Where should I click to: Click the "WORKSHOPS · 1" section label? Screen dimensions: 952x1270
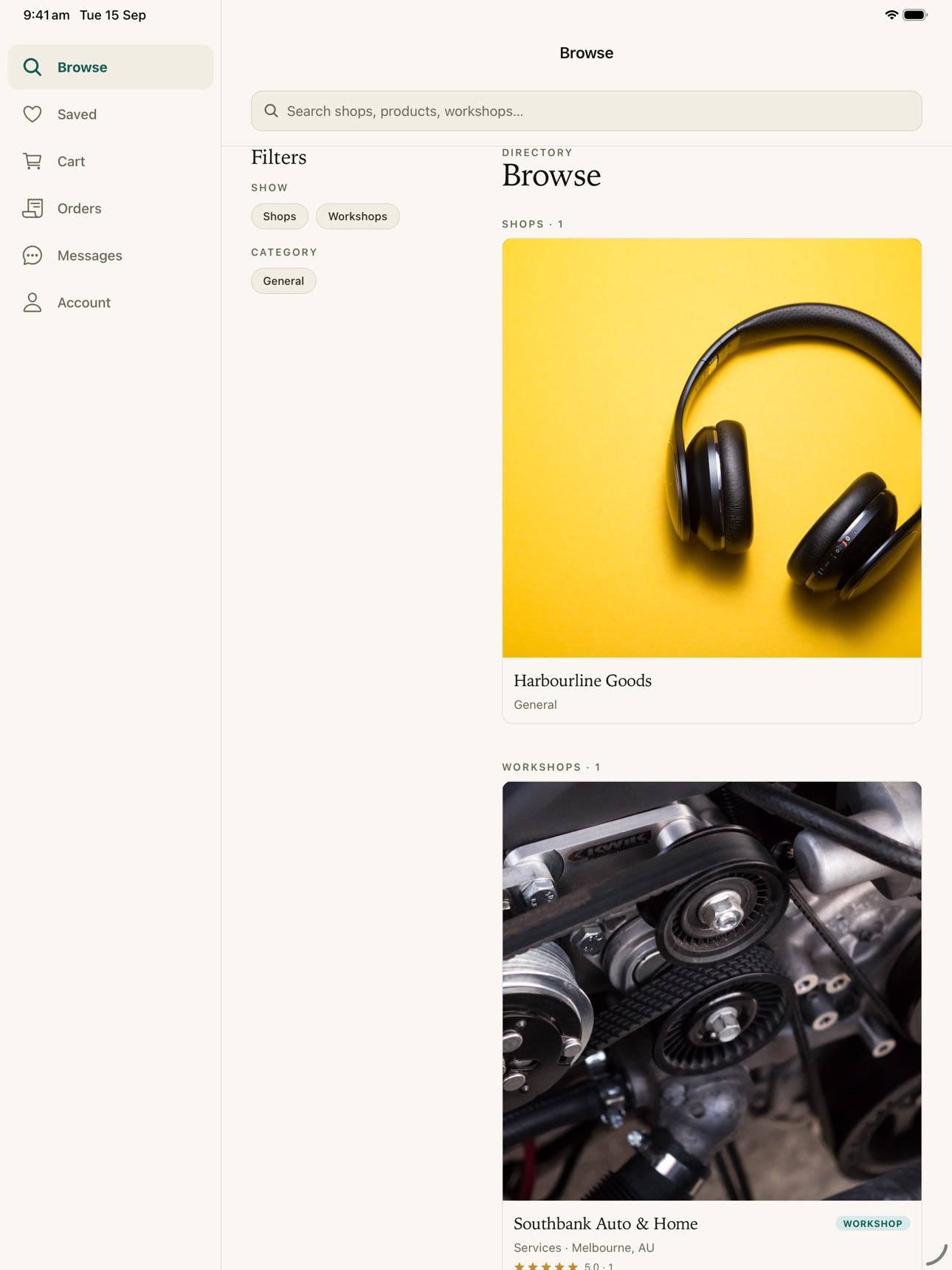tap(551, 767)
